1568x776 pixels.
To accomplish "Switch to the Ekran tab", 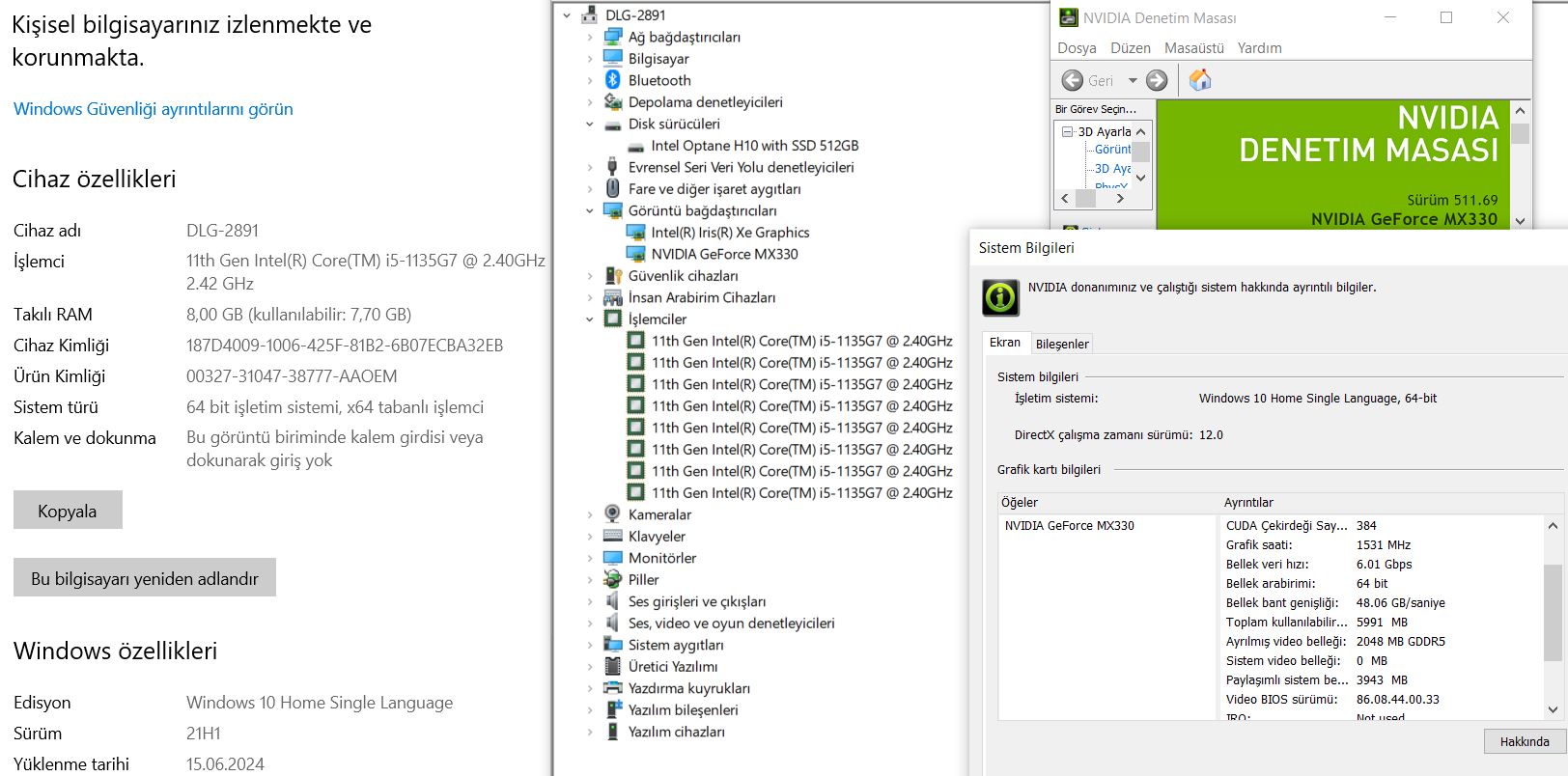I will point(1005,343).
